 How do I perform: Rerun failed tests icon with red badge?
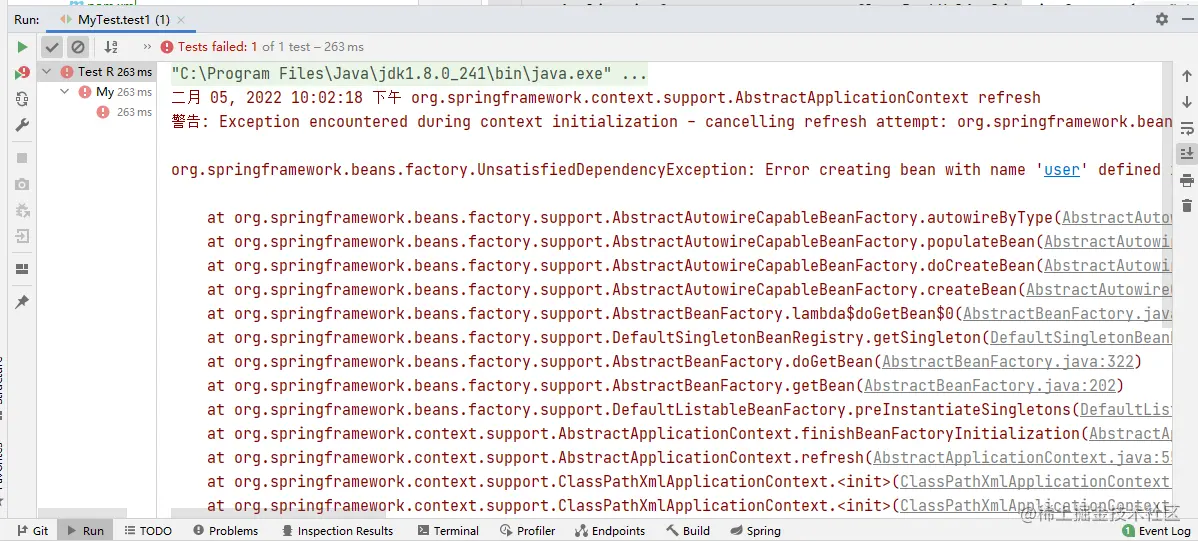click(22, 73)
